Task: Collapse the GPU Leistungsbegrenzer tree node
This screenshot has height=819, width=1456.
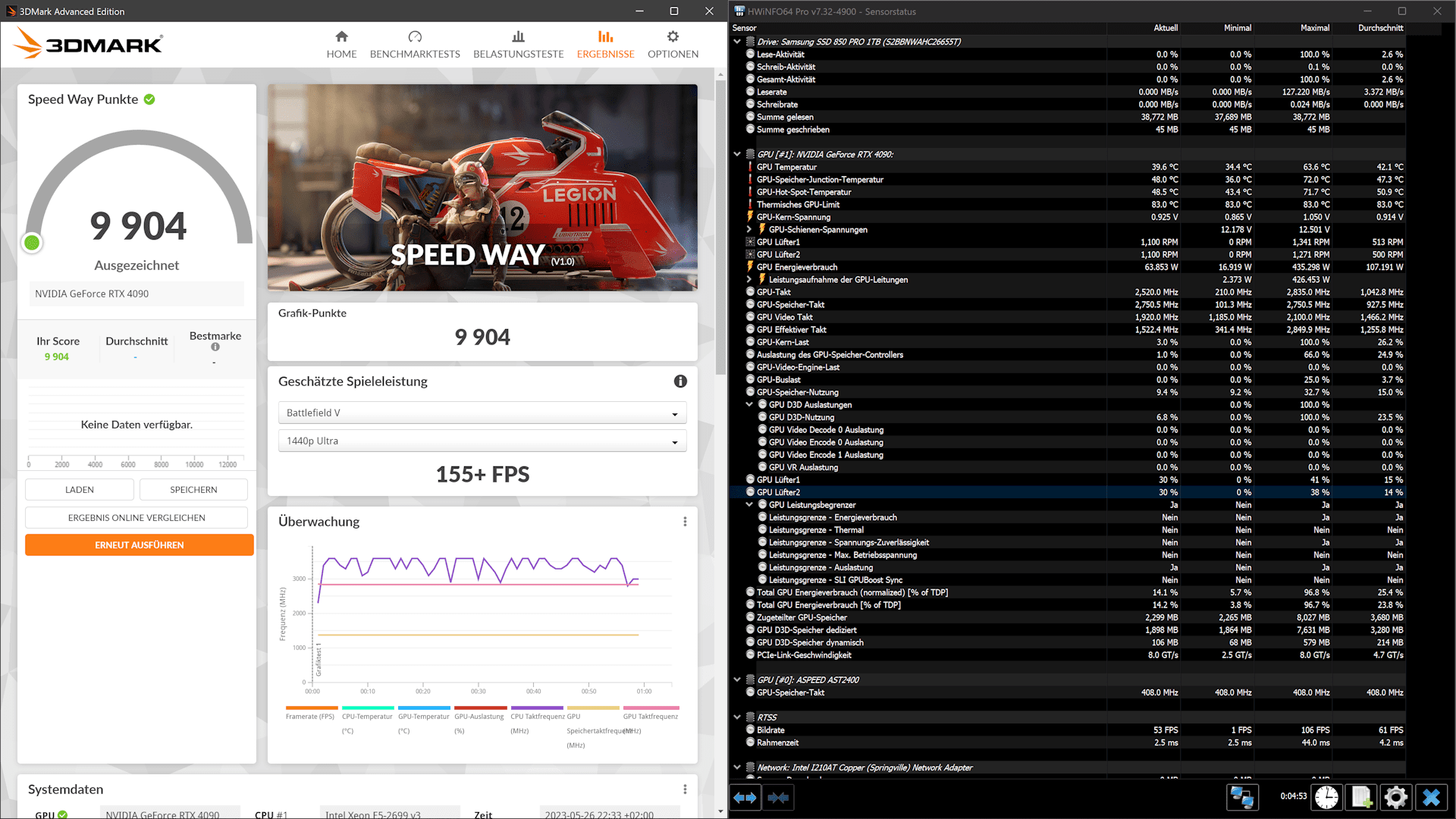Action: coord(749,505)
